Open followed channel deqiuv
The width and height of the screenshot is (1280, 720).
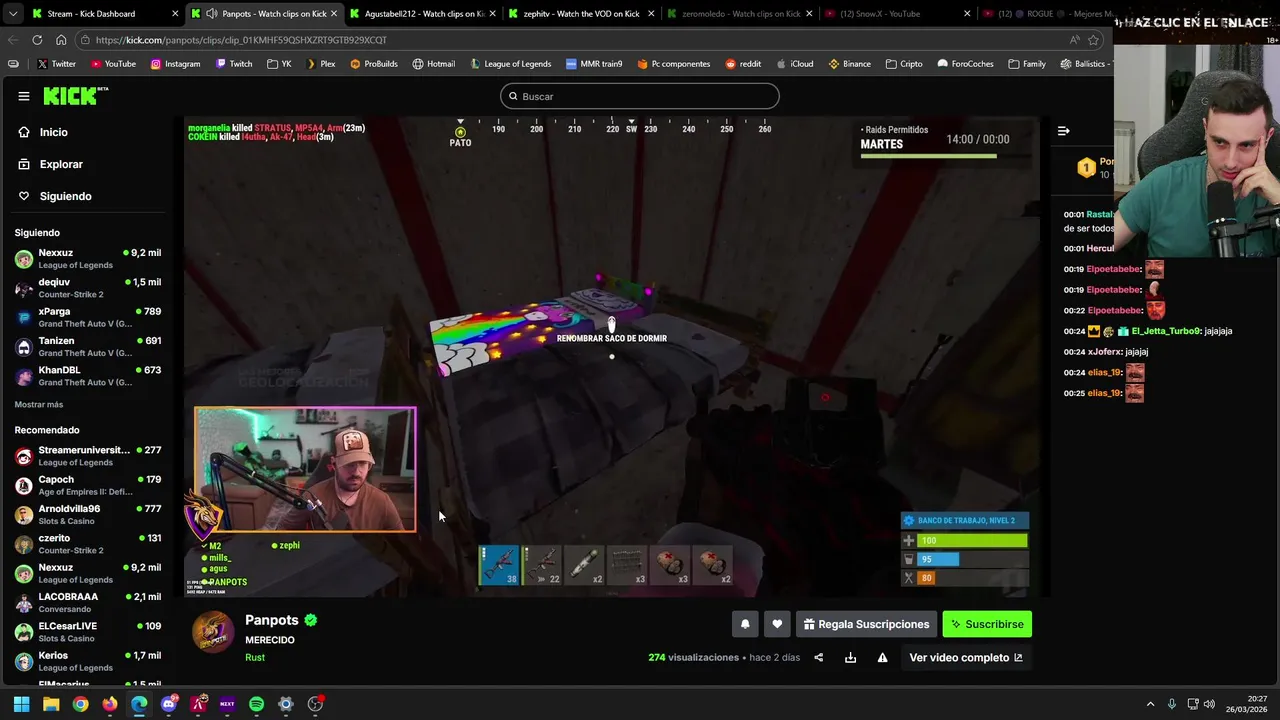coord(88,288)
